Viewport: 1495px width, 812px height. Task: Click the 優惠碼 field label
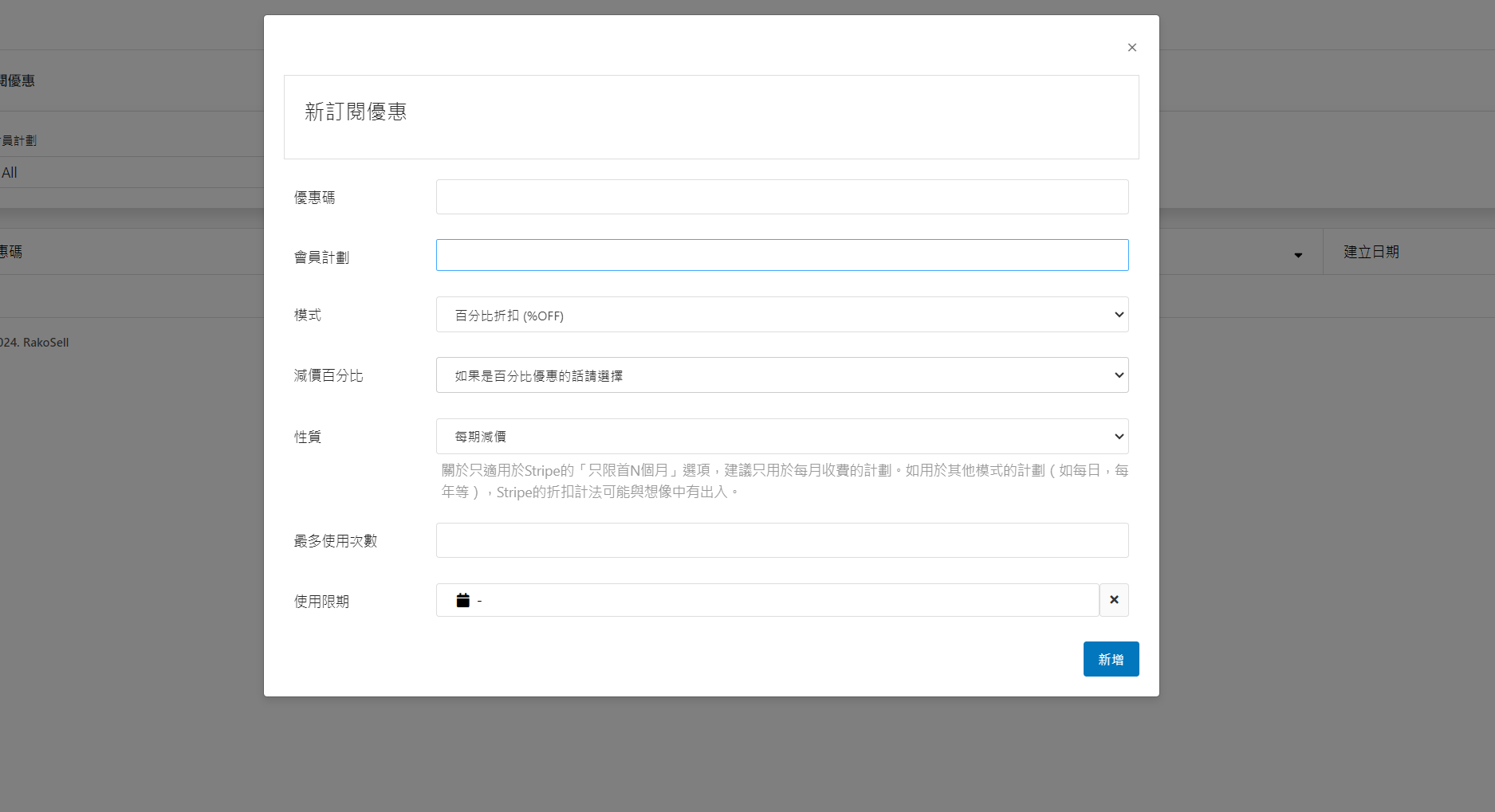tap(314, 198)
